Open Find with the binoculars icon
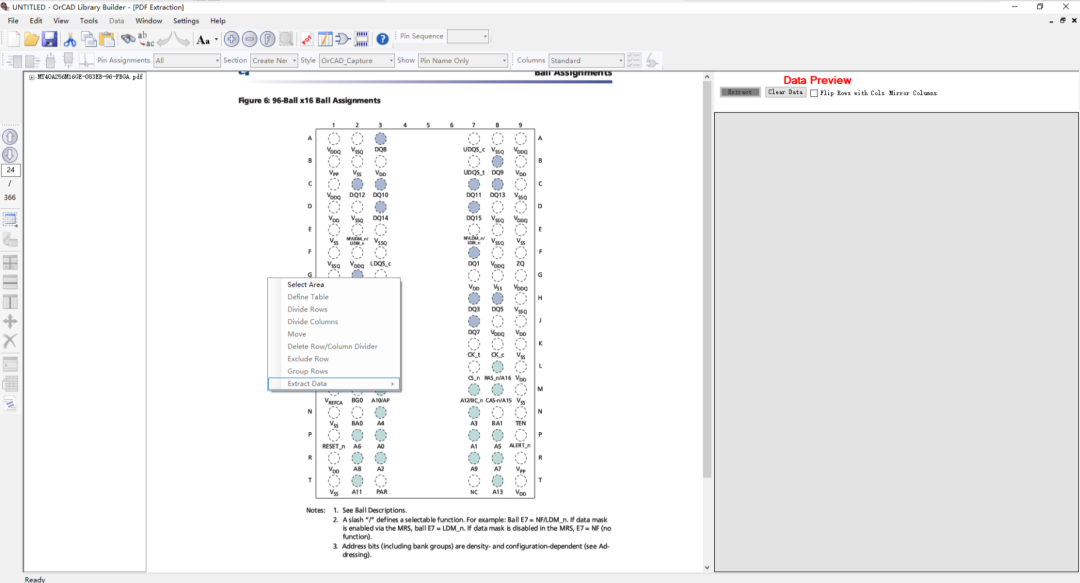The image size is (1080, 583). click(x=128, y=39)
